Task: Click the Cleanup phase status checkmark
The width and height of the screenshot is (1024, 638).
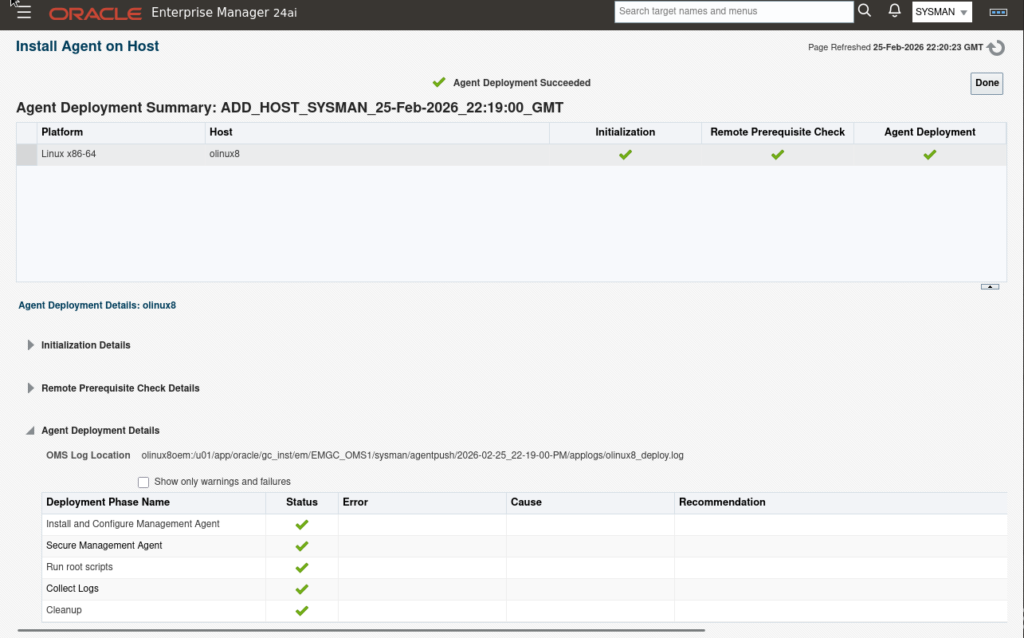Action: click(x=302, y=610)
